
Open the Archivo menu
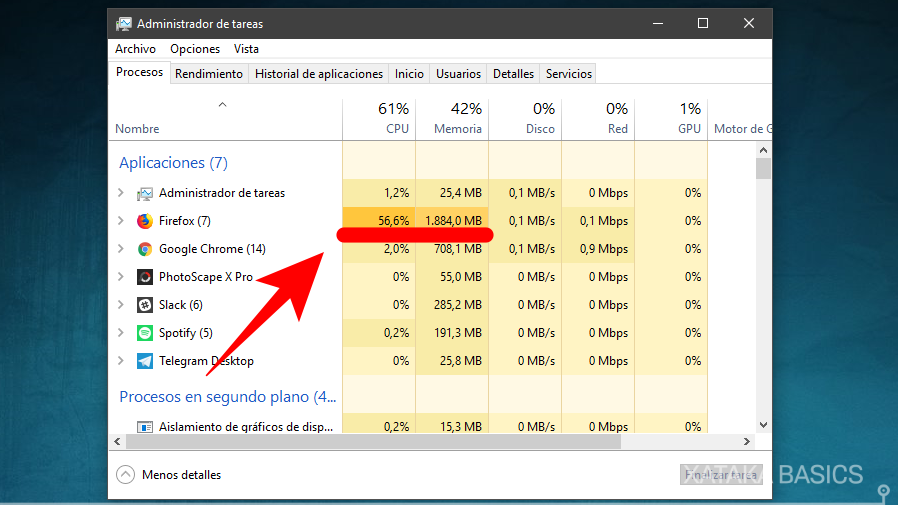(135, 49)
